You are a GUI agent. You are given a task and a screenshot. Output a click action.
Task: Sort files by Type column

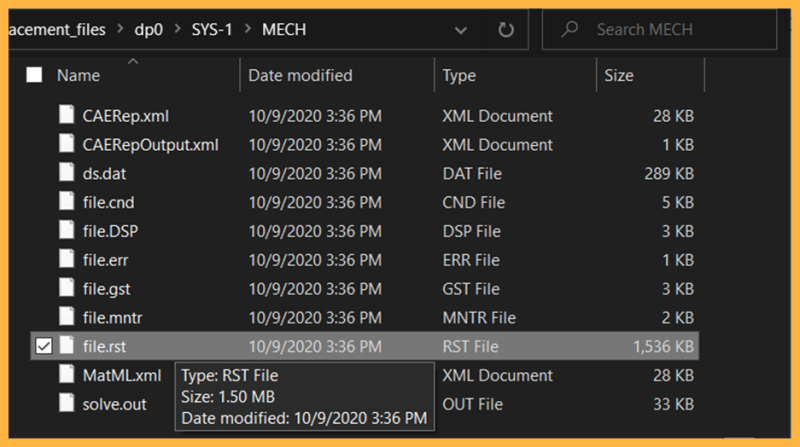[x=459, y=75]
